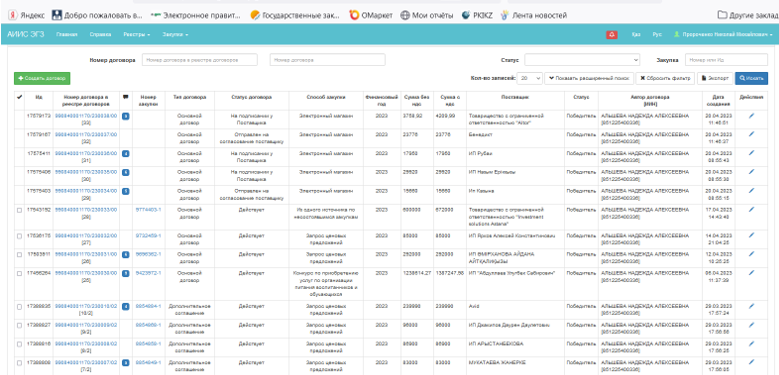Screen dimensions: 779x375
Task: Open comments badge for contract 230030/00
Action: pyautogui.click(x=126, y=274)
